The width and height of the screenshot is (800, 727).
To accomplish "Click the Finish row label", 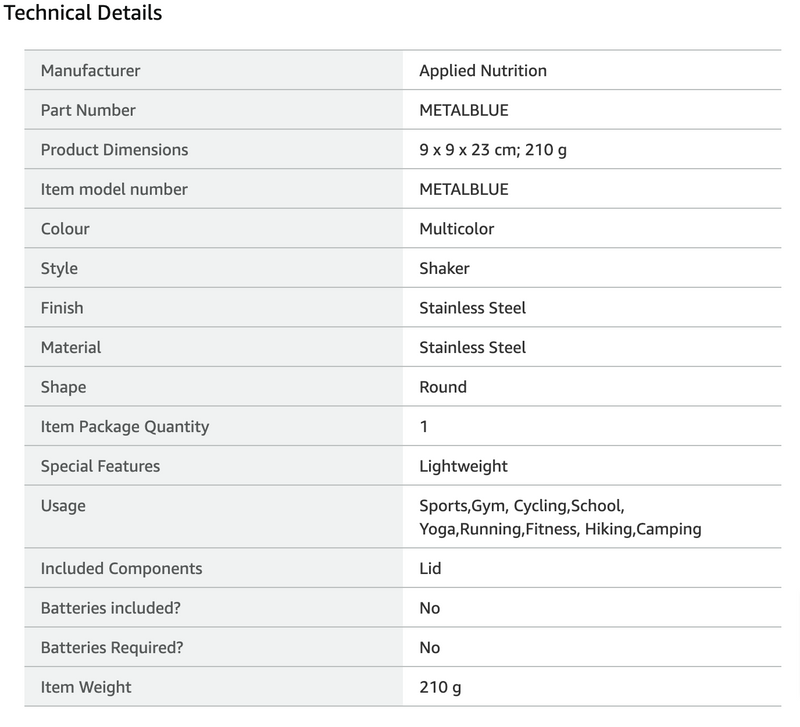I will [63, 308].
